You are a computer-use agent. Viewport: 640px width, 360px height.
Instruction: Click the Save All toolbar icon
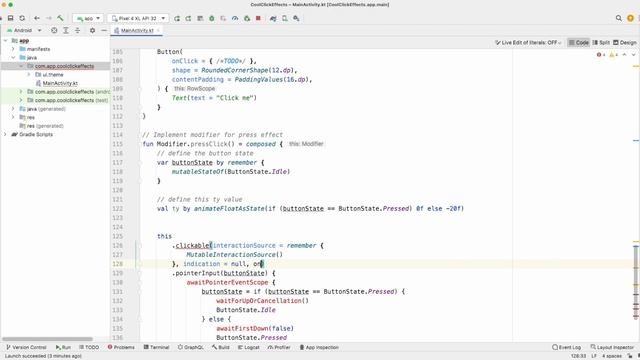(11, 18)
